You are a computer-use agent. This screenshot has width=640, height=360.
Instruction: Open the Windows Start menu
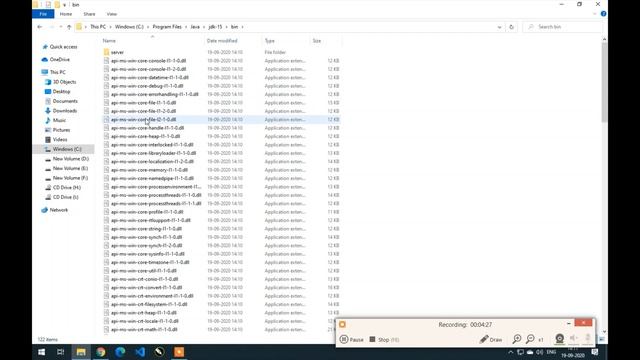tap(42, 352)
